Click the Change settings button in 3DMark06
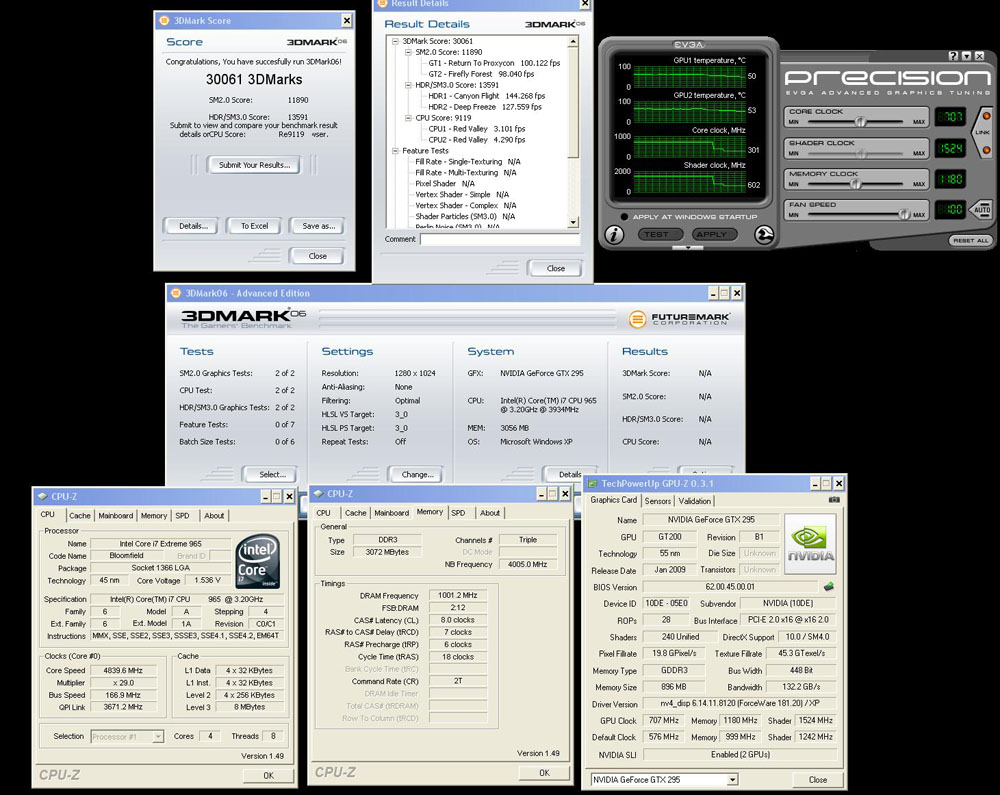 pos(417,474)
